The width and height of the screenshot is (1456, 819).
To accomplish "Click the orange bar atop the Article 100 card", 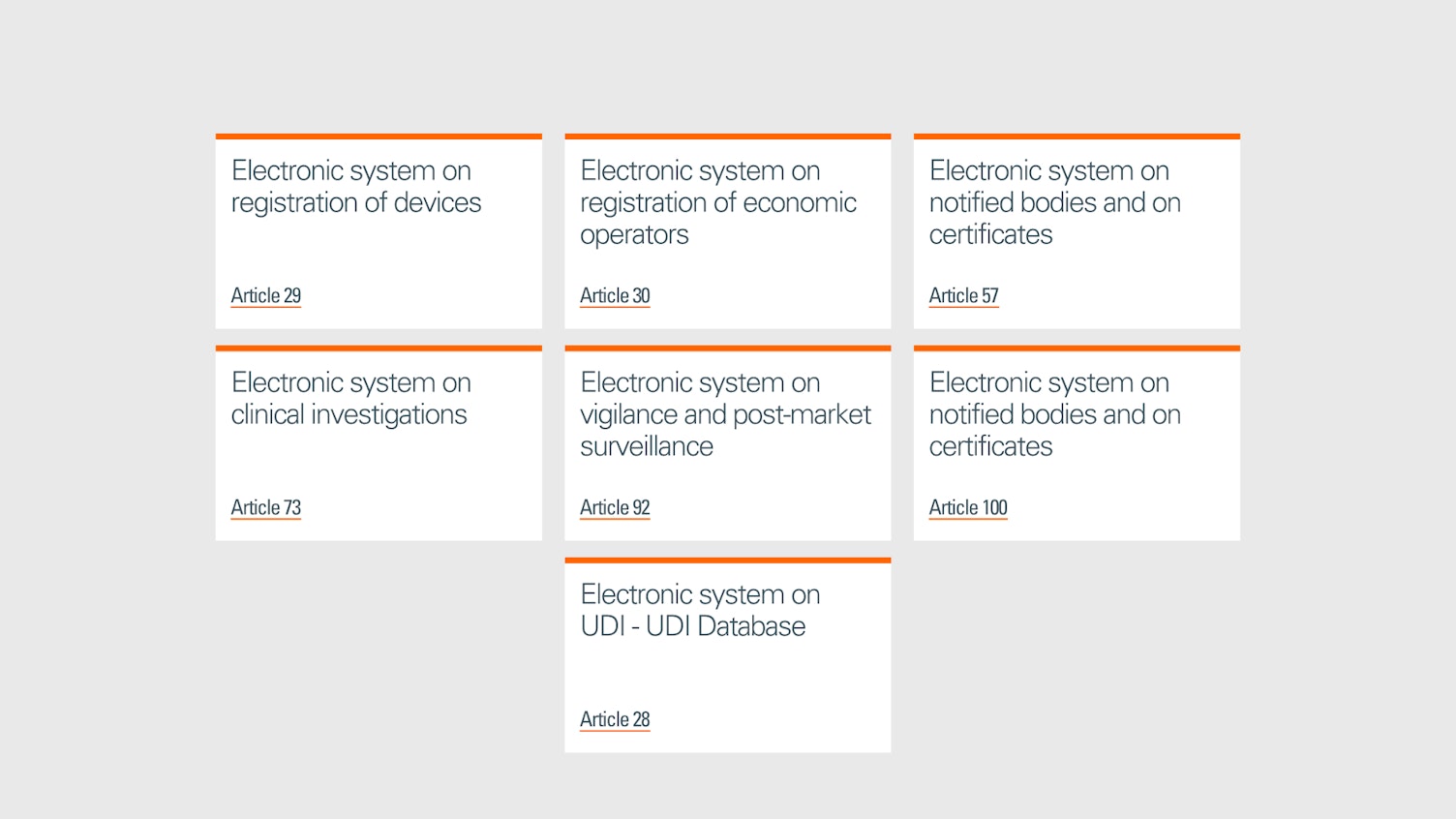I will [x=1077, y=349].
